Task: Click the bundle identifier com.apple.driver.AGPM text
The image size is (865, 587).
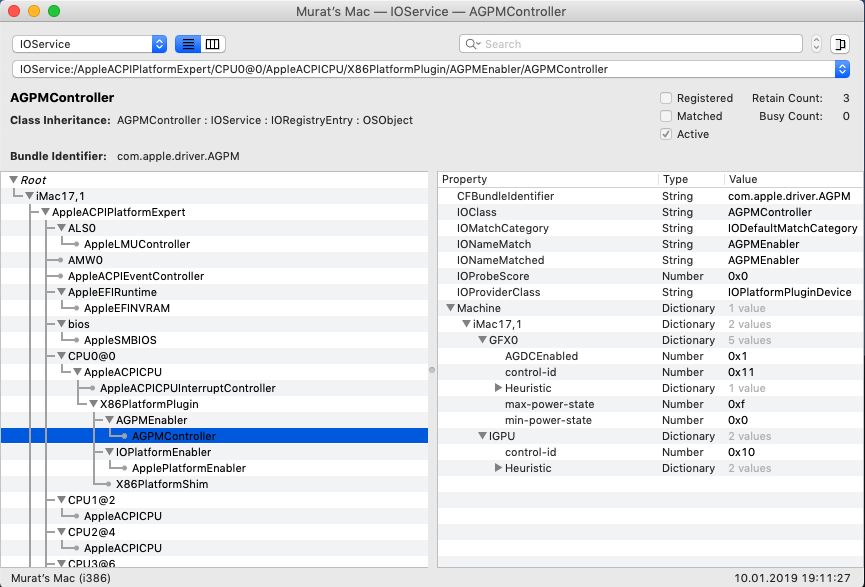Action: tap(178, 156)
